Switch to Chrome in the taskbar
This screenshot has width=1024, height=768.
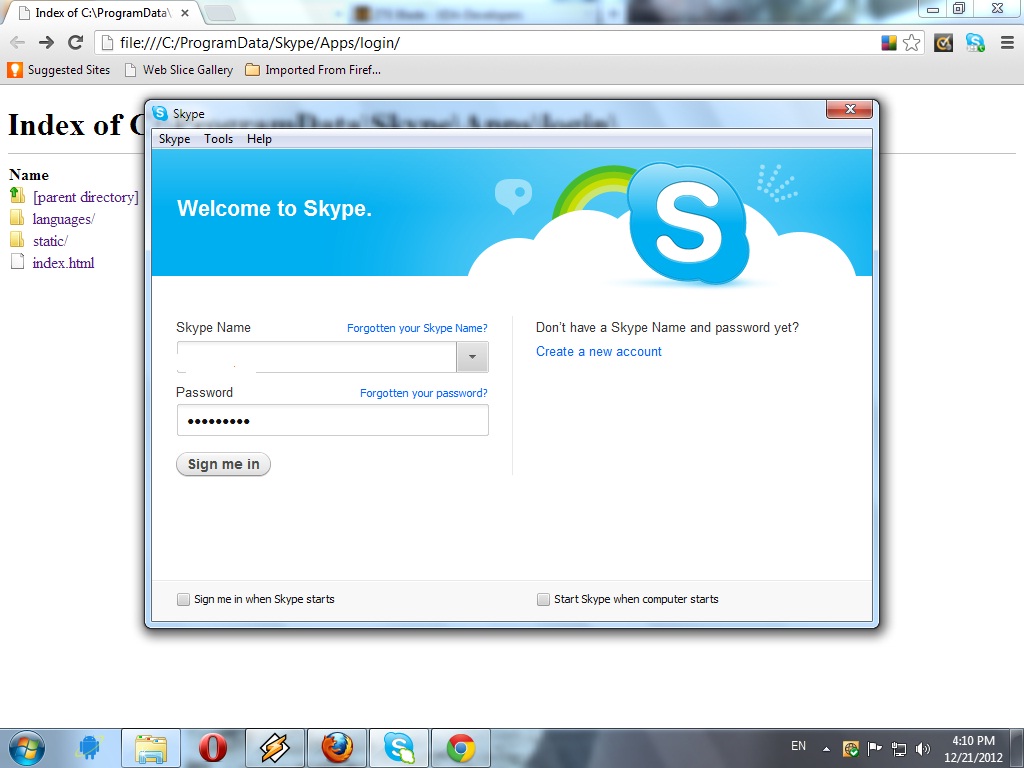pyautogui.click(x=461, y=748)
